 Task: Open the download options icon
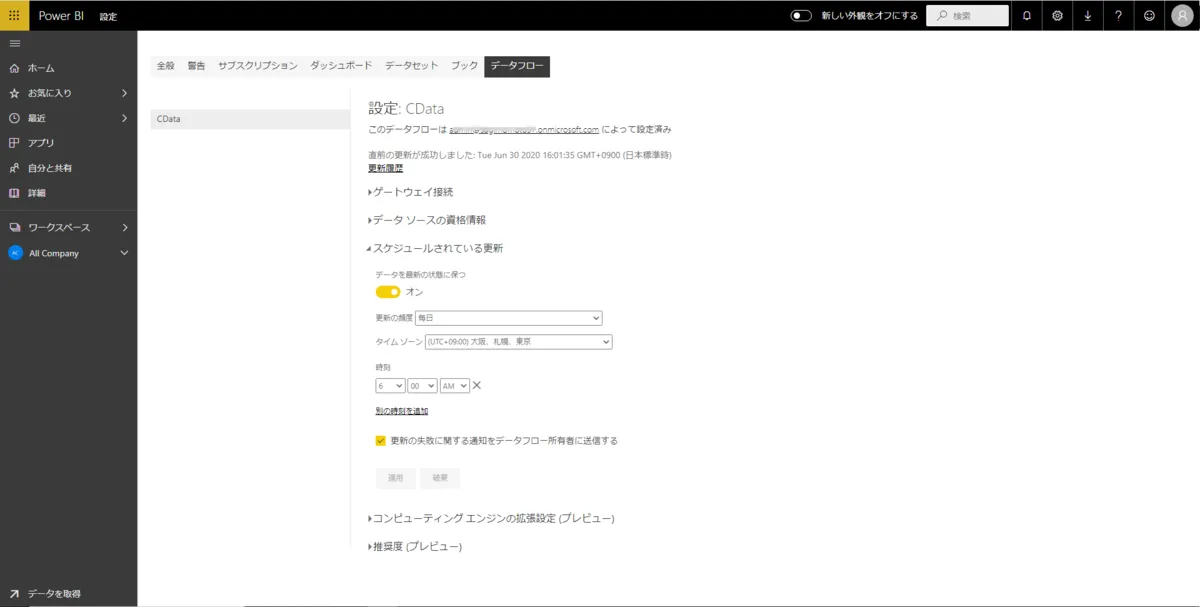tap(1089, 15)
